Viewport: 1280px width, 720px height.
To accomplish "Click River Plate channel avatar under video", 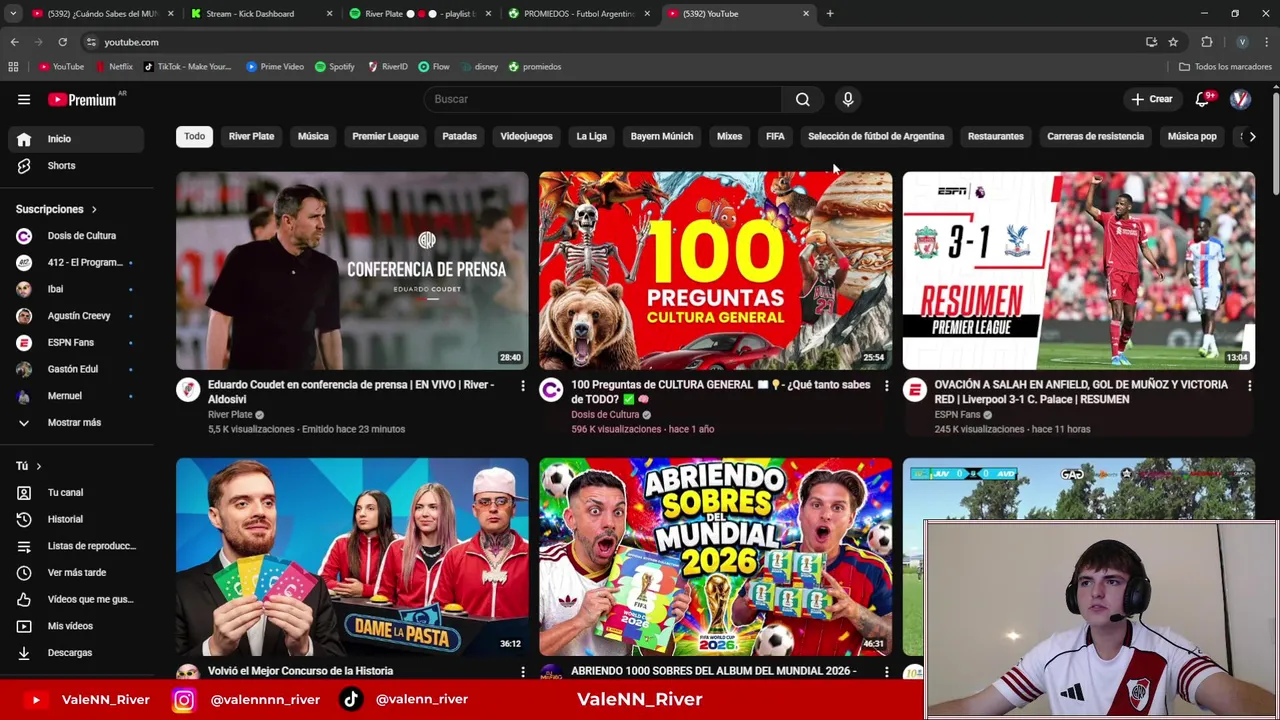I will click(x=188, y=390).
